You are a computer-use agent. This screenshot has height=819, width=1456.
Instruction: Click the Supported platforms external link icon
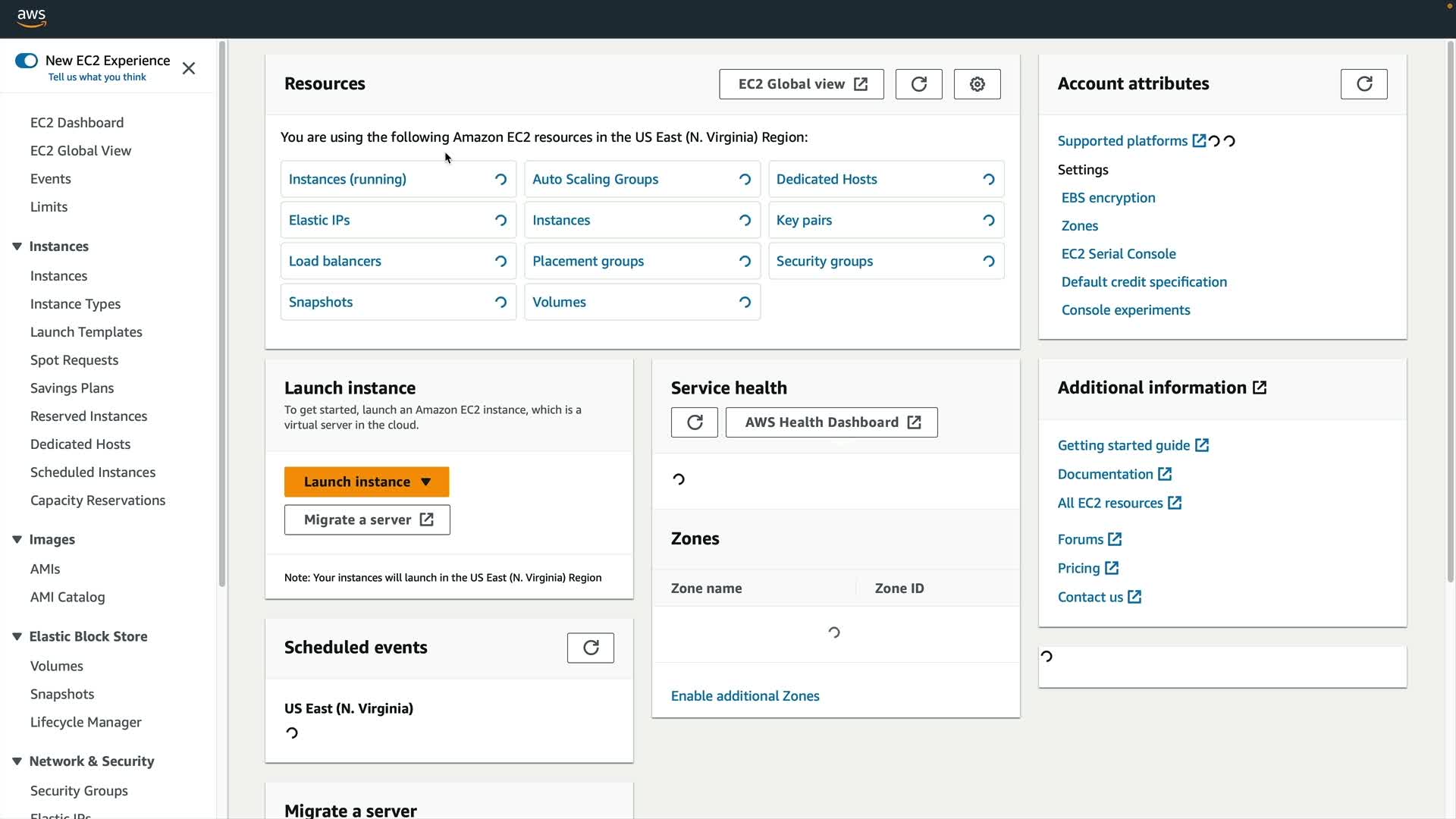1199,140
